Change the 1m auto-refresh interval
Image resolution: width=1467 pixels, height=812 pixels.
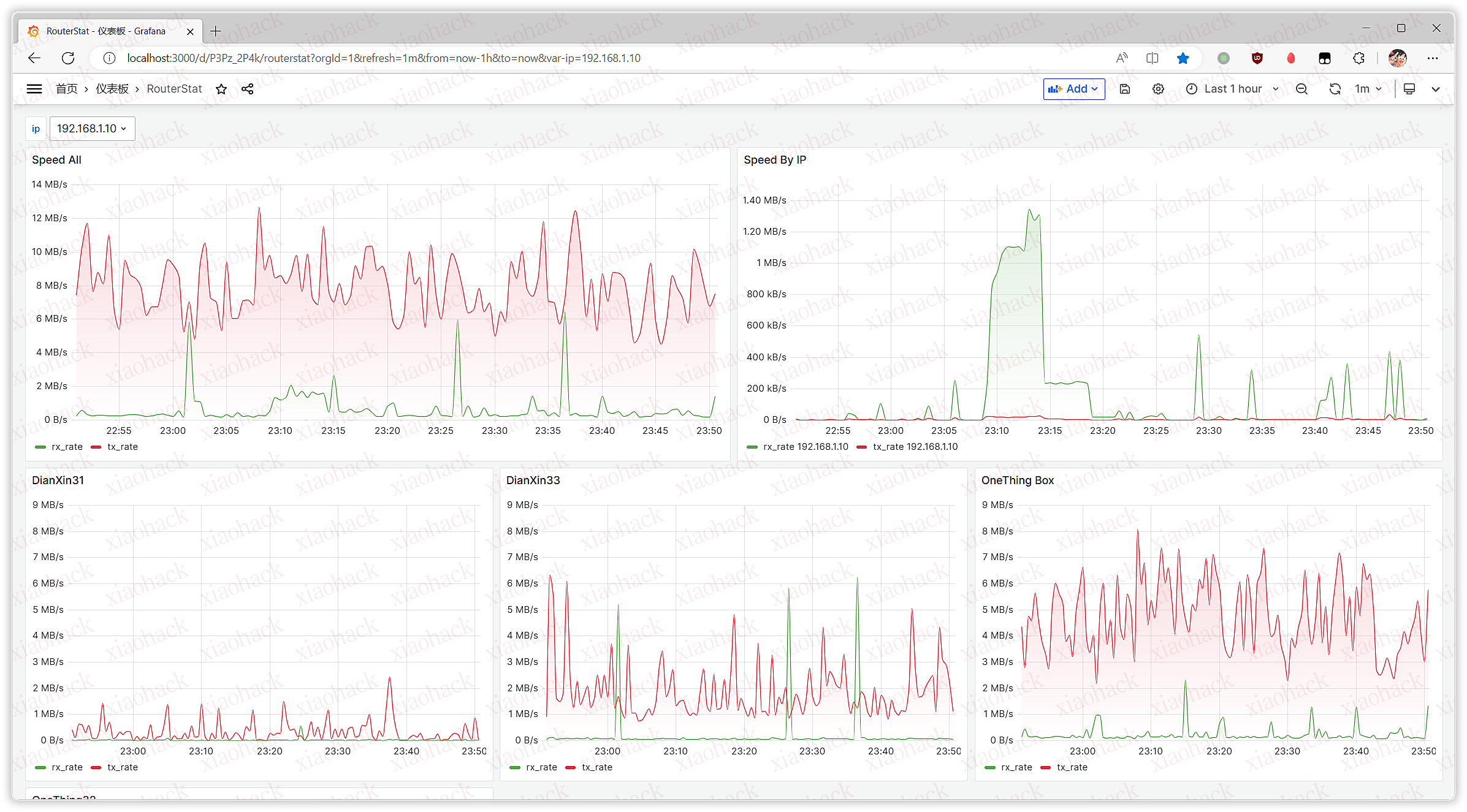[1368, 89]
